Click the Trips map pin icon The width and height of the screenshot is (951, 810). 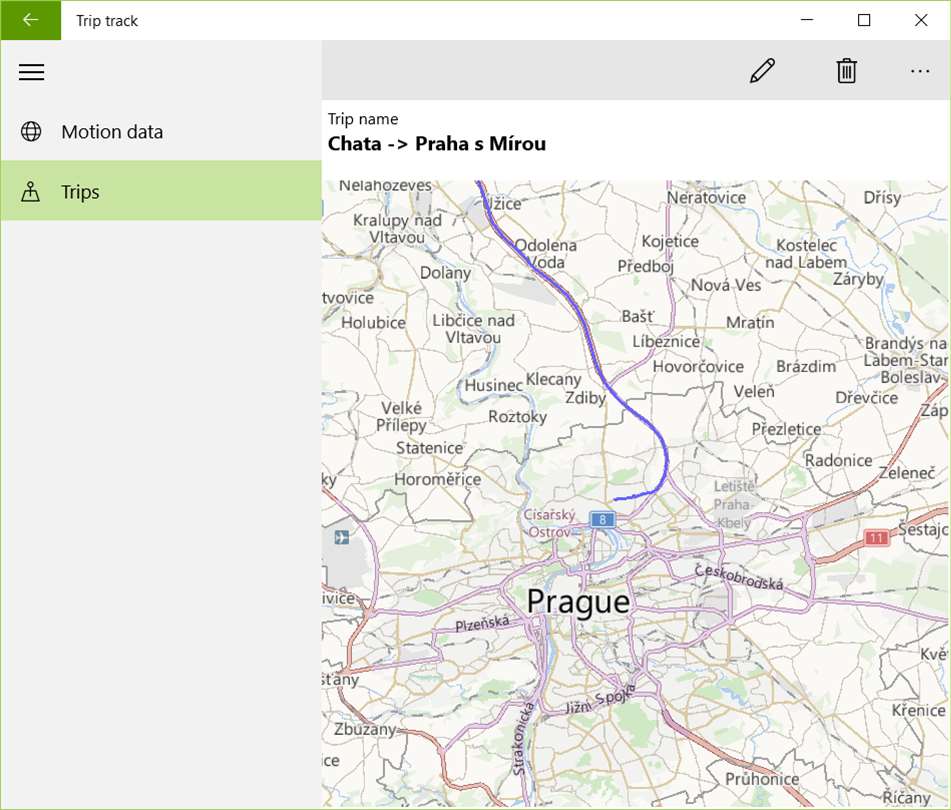(30, 192)
